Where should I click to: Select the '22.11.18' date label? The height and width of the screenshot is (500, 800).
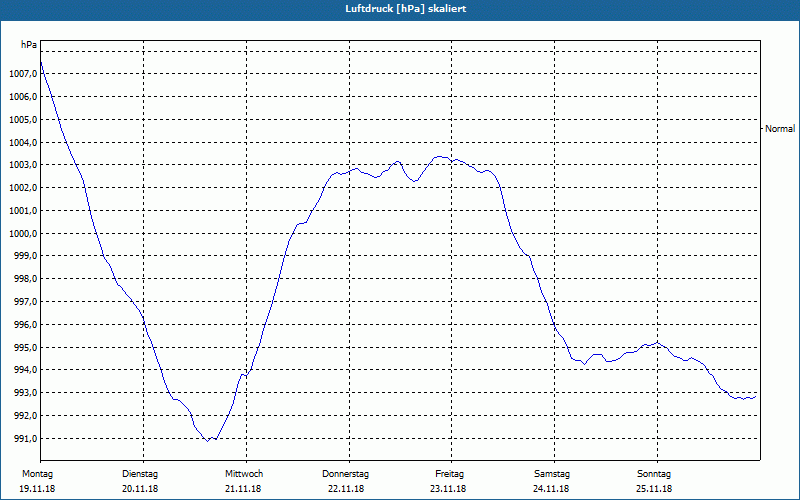pos(346,489)
